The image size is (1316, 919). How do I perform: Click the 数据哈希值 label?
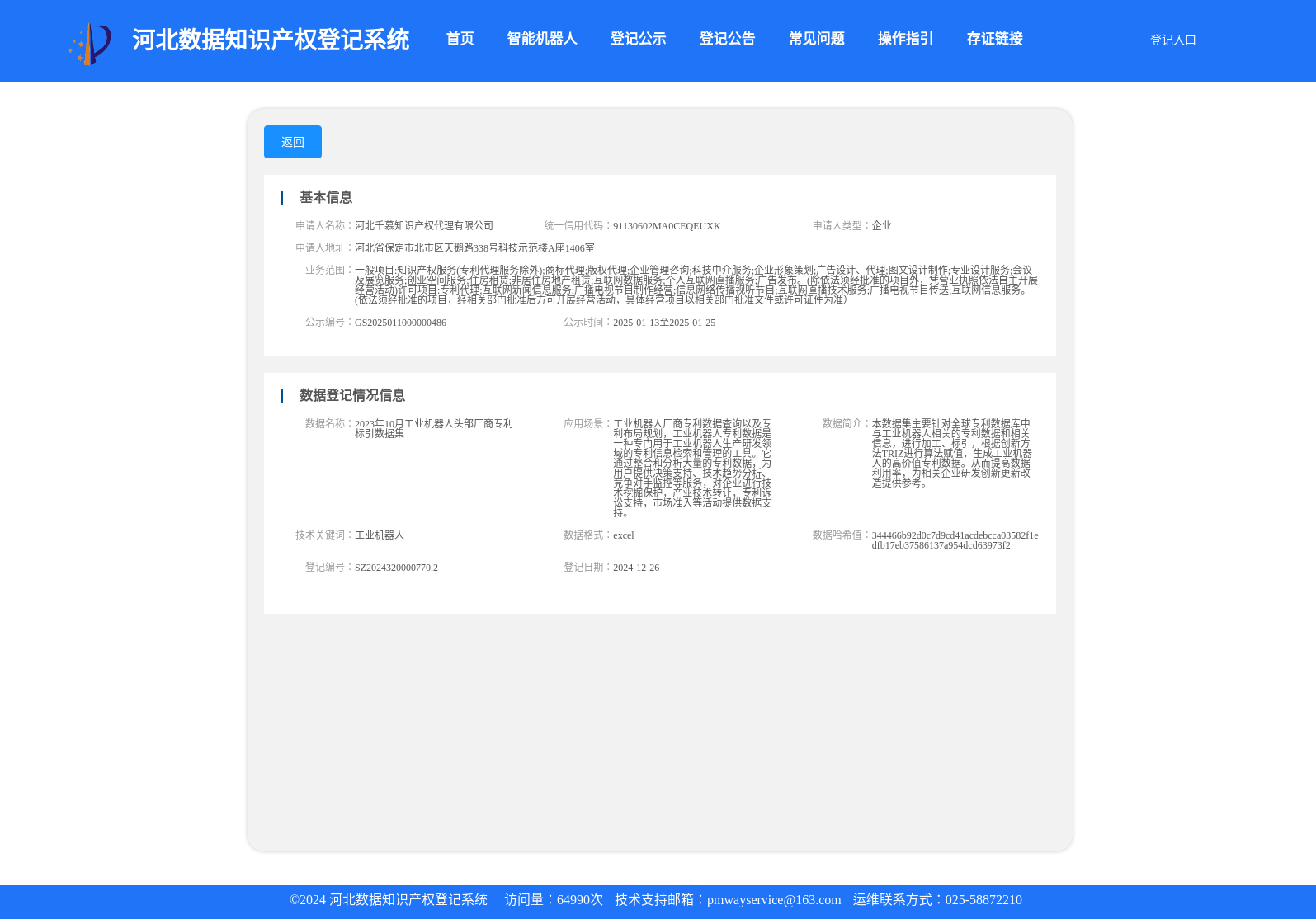click(x=842, y=535)
